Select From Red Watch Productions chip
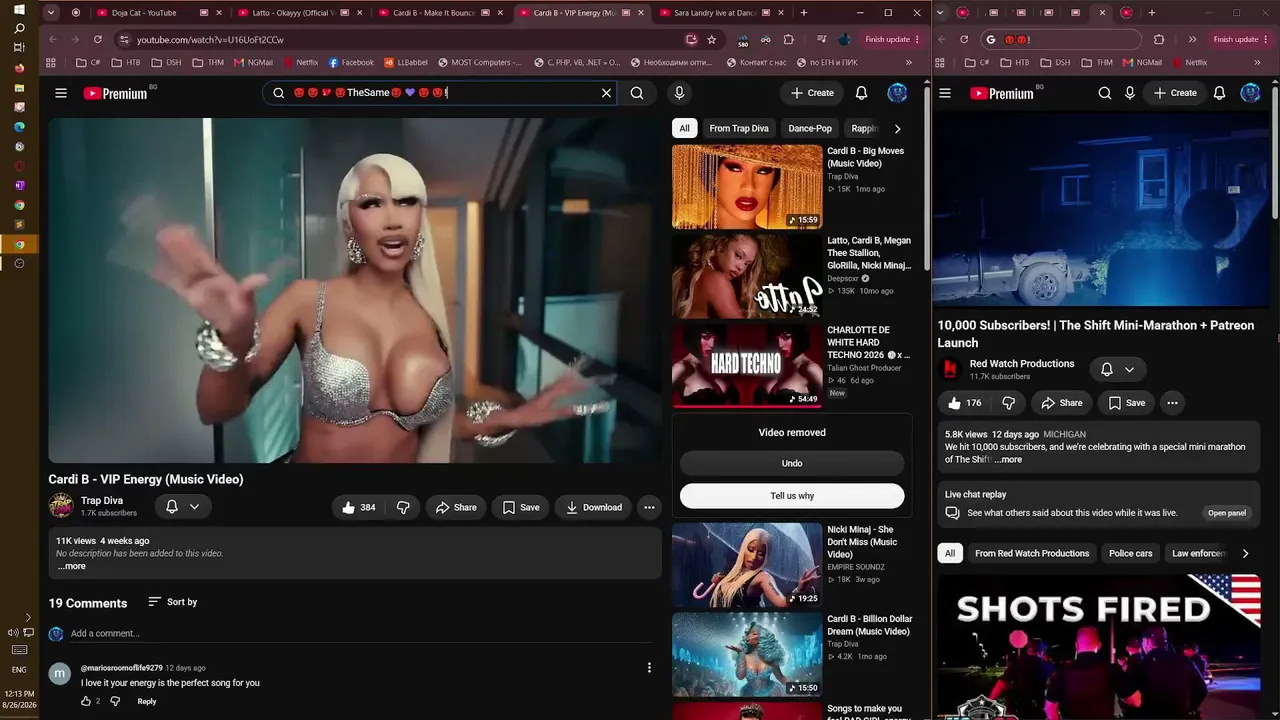This screenshot has height=720, width=1280. (x=1032, y=553)
